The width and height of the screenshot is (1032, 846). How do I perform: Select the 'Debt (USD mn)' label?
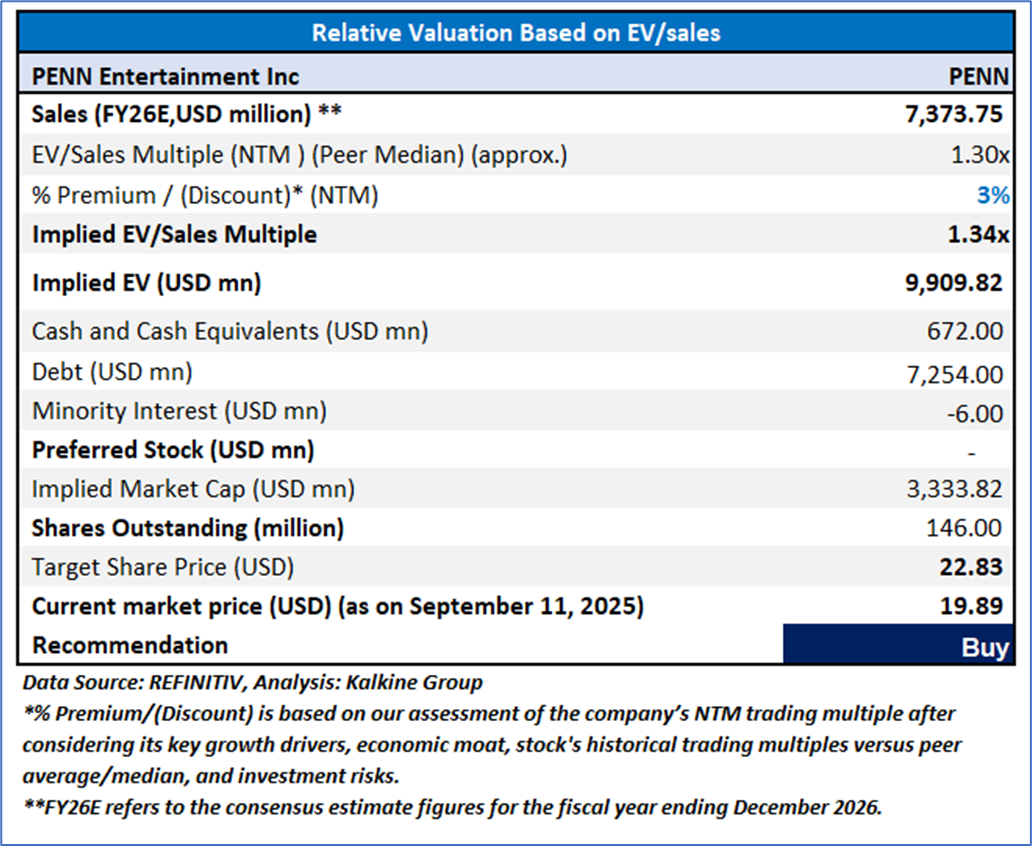[x=113, y=372]
